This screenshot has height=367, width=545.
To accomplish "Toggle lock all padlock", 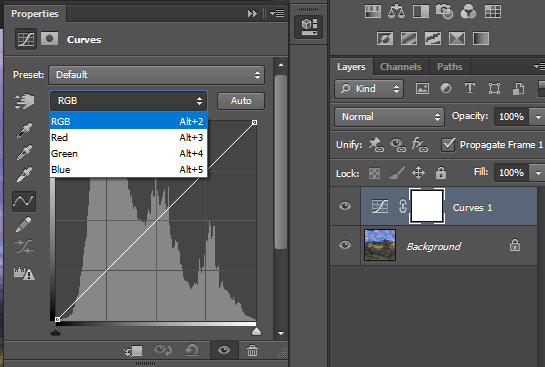I will [x=441, y=173].
